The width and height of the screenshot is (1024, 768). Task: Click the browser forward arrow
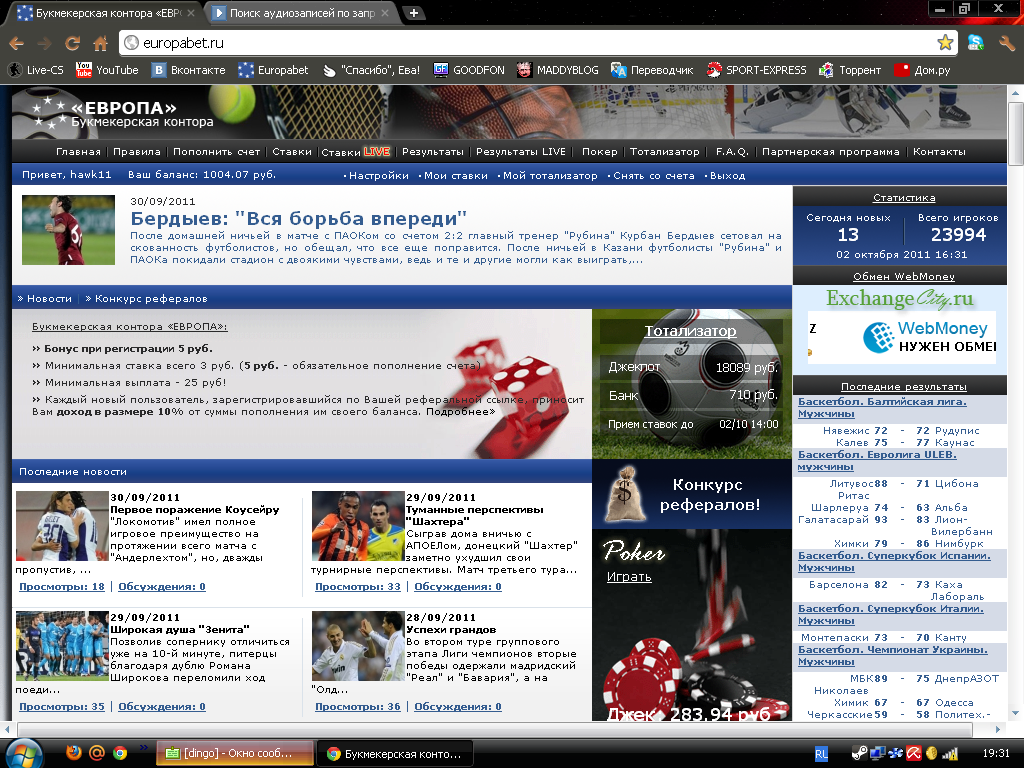pos(44,43)
